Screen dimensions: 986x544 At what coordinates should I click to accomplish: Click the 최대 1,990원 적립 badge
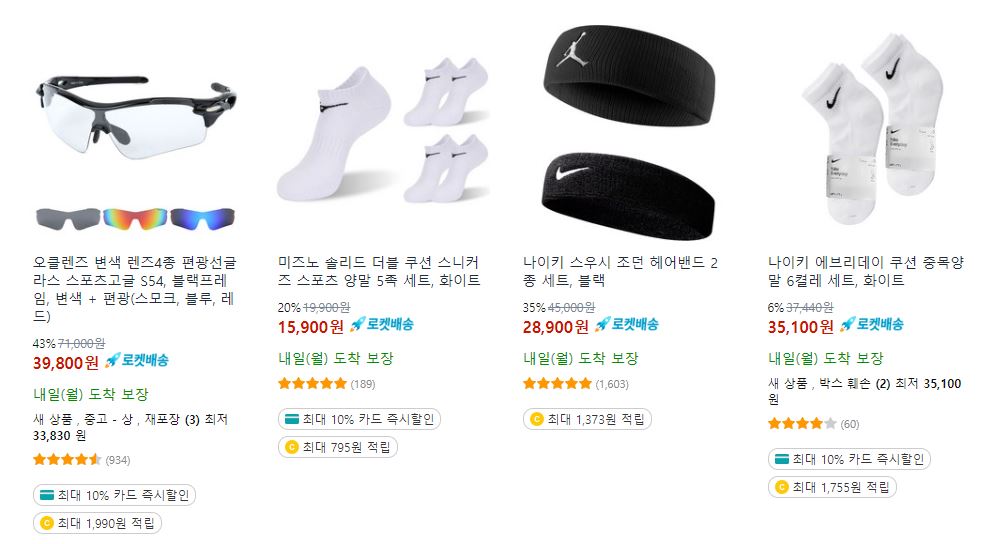pyautogui.click(x=97, y=523)
